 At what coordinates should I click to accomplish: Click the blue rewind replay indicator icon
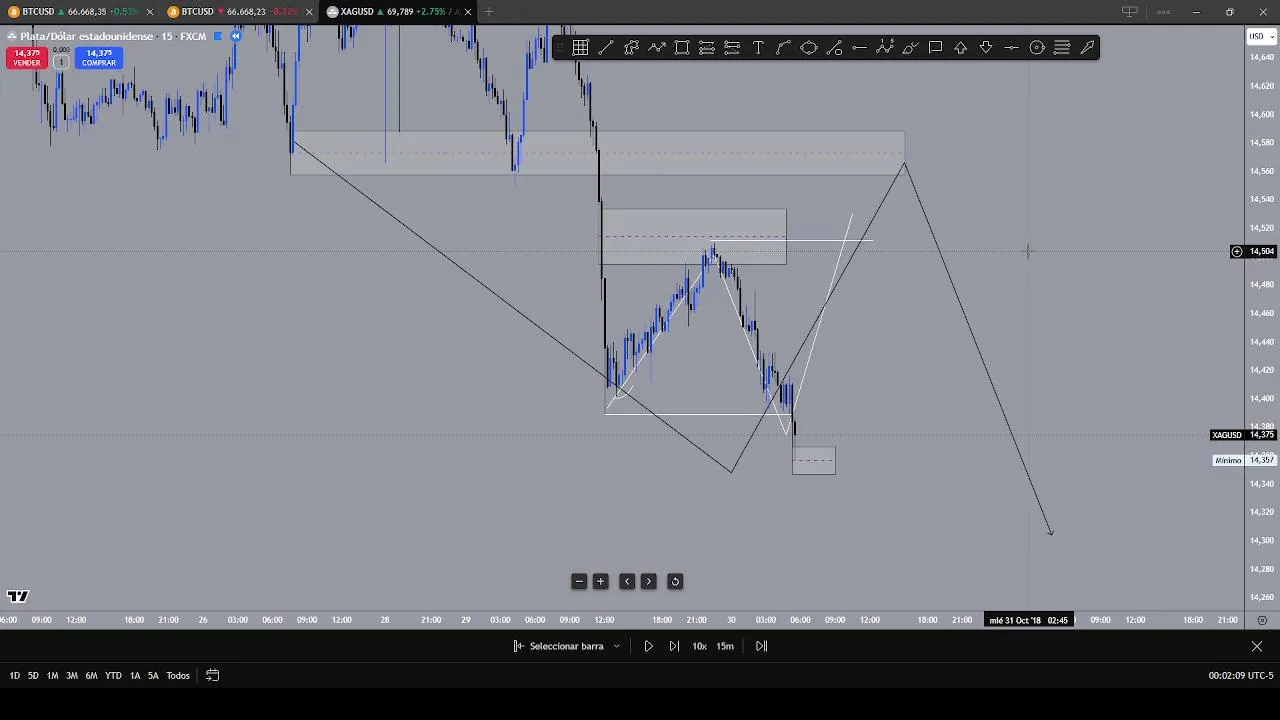236,36
